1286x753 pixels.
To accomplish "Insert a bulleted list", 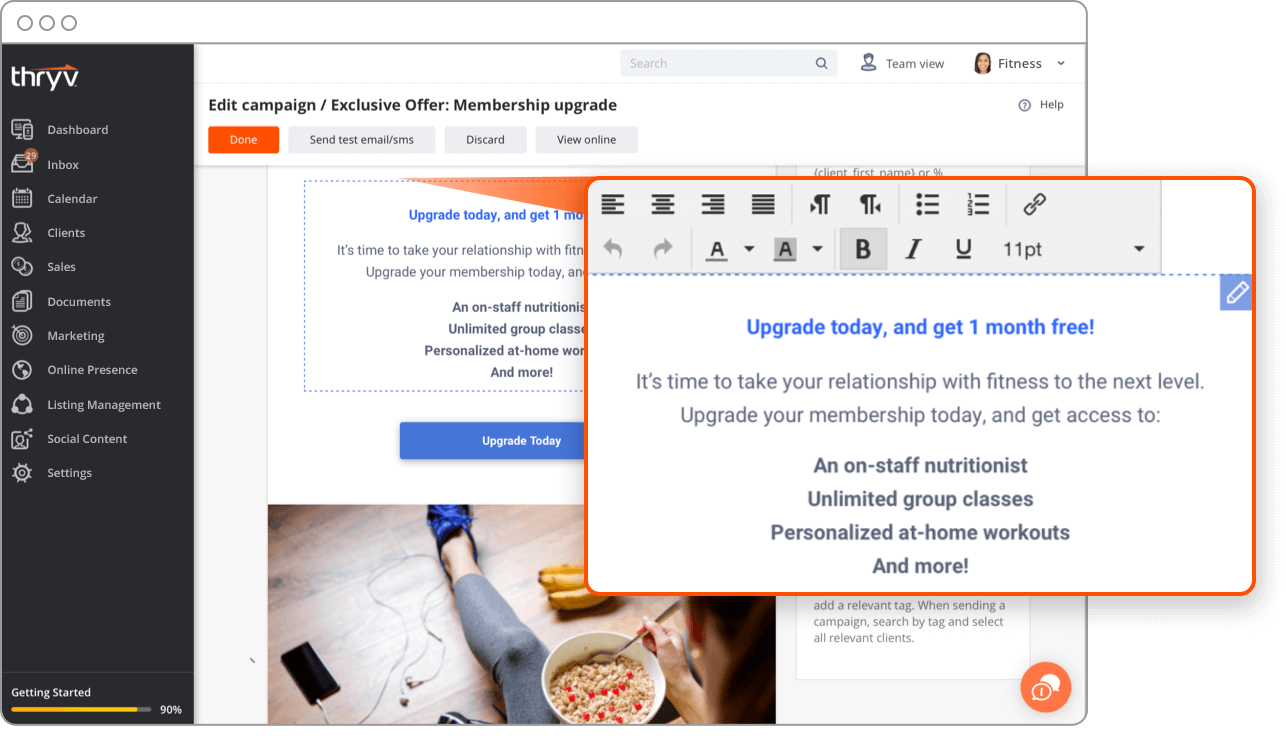I will tap(927, 205).
